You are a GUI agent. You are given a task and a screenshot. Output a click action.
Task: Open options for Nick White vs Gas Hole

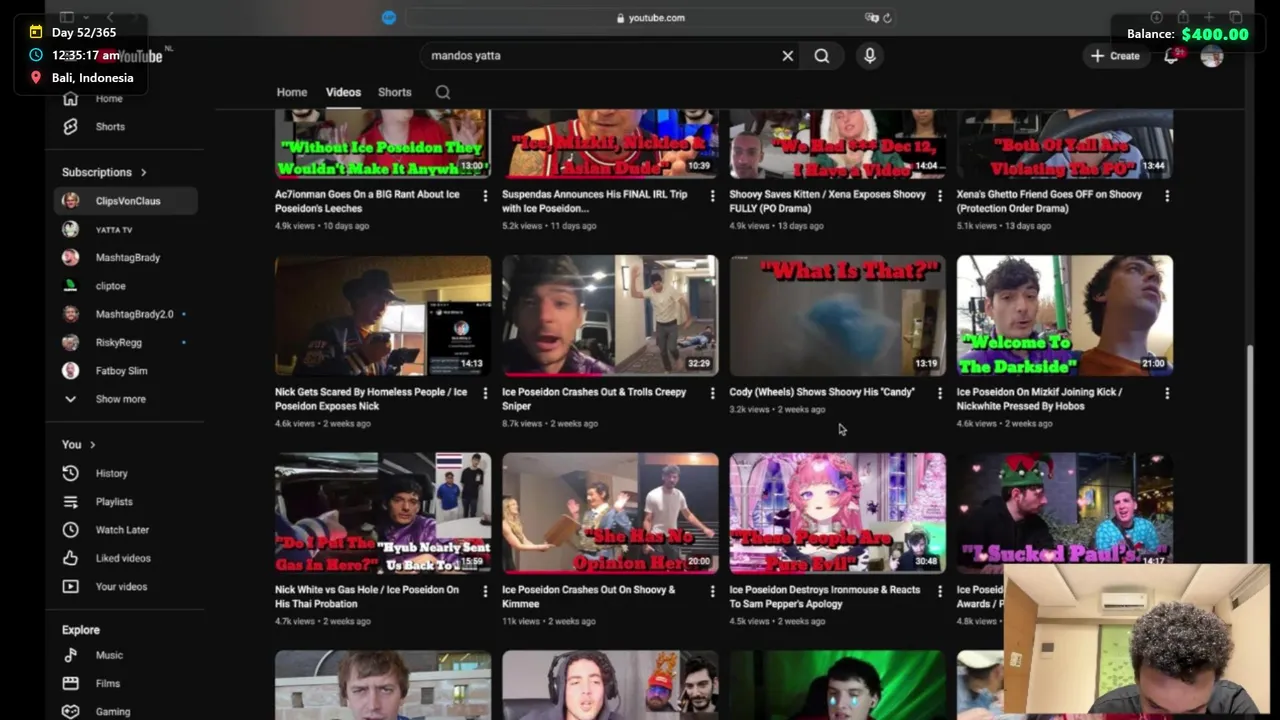[486, 592]
